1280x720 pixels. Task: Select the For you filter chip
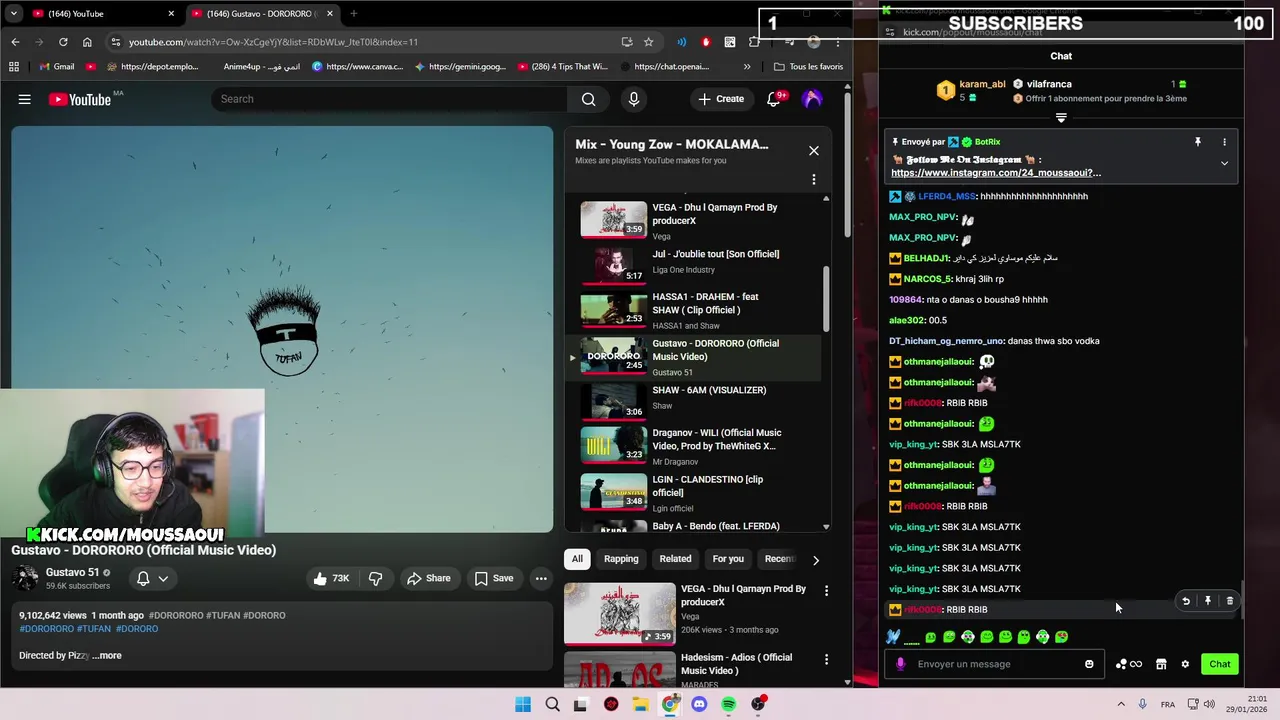pyautogui.click(x=728, y=559)
